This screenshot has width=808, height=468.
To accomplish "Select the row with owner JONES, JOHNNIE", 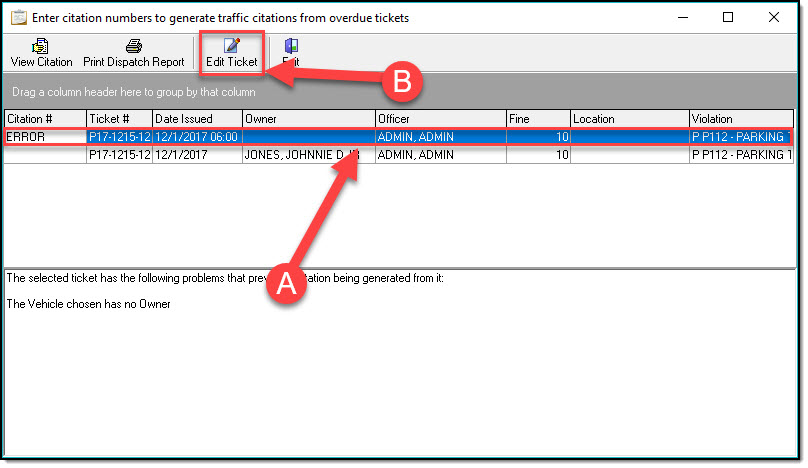I will (307, 155).
